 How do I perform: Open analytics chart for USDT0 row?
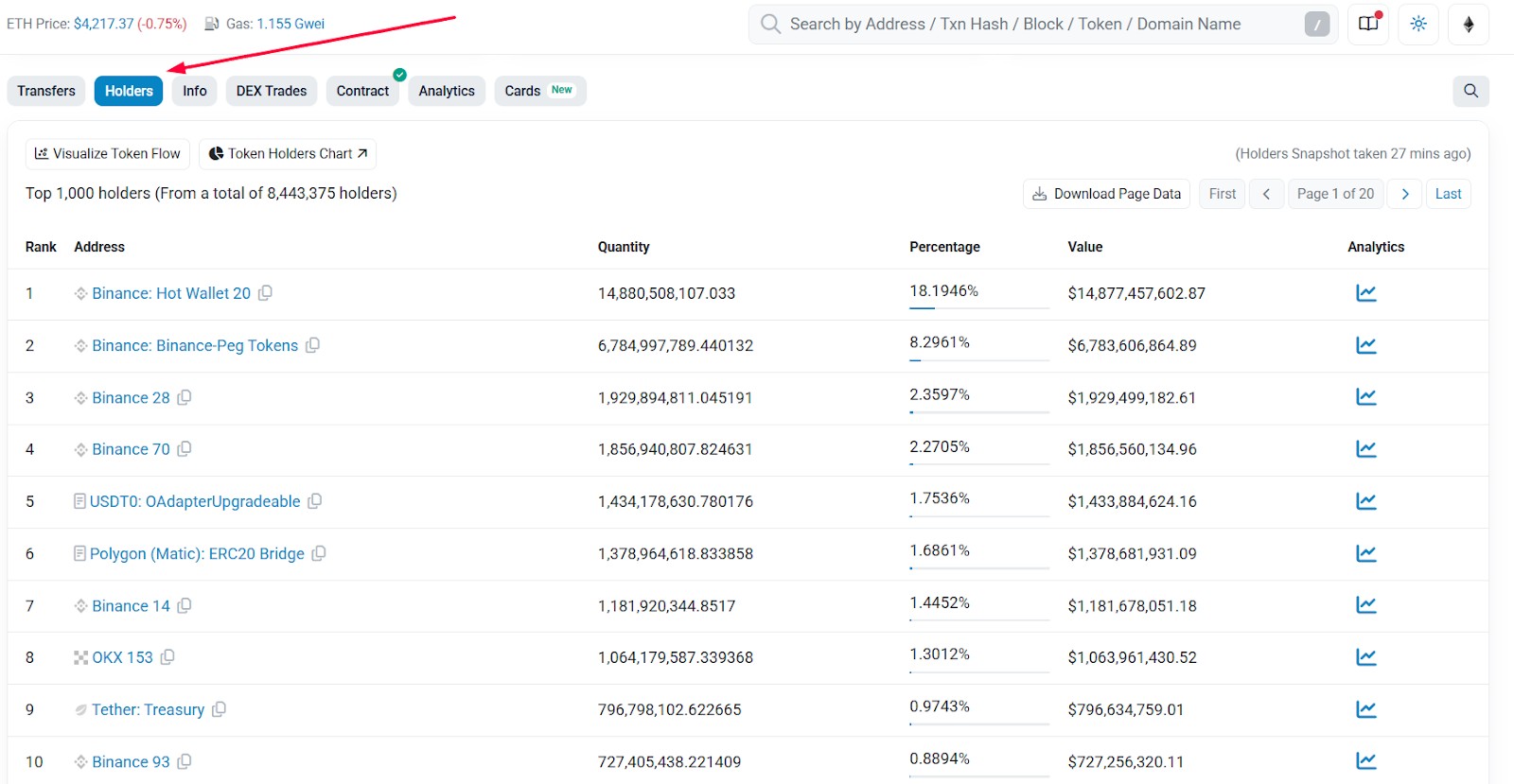(x=1365, y=501)
